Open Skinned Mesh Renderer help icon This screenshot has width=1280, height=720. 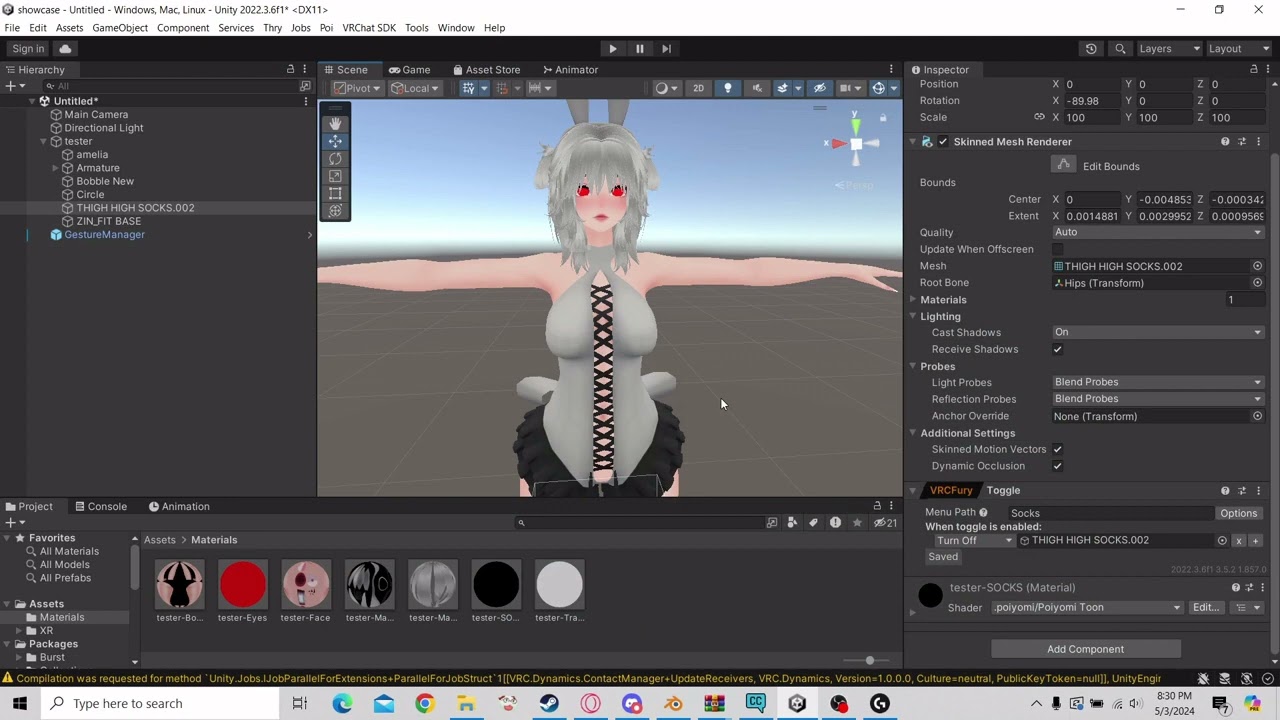click(1225, 142)
